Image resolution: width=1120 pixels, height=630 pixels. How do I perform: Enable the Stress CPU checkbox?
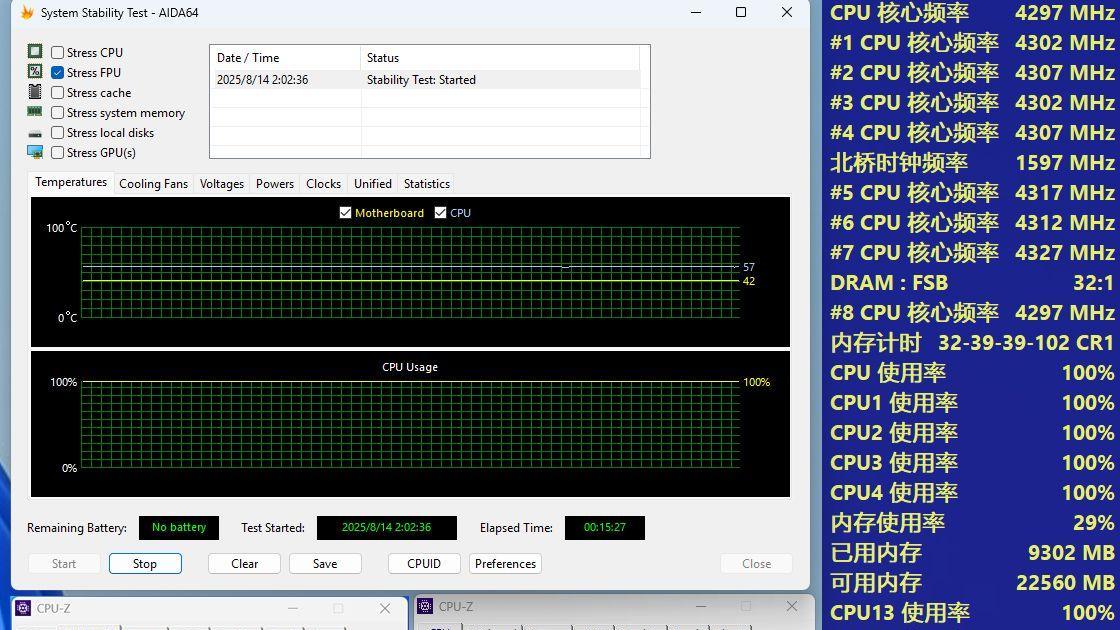[58, 52]
